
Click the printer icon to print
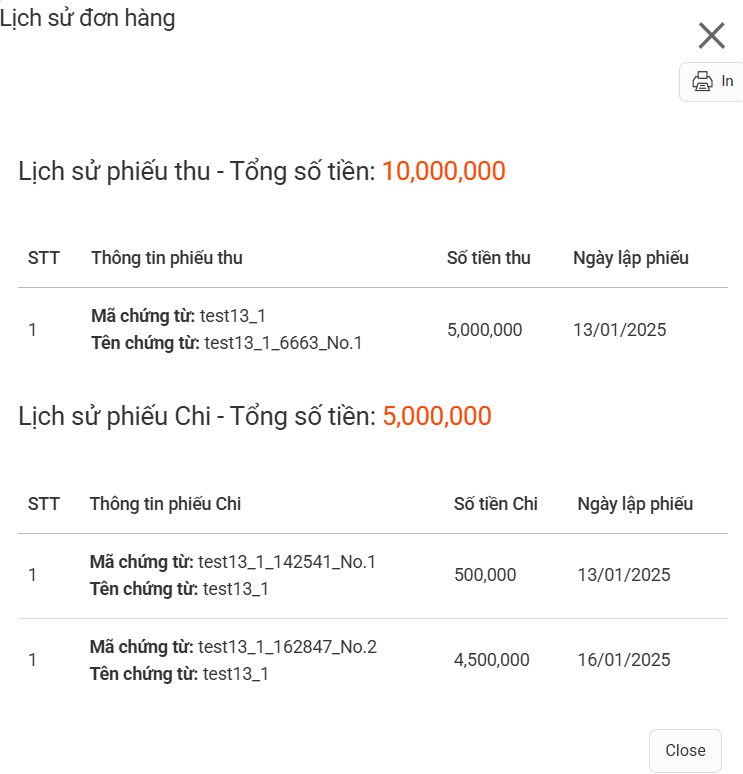point(702,81)
